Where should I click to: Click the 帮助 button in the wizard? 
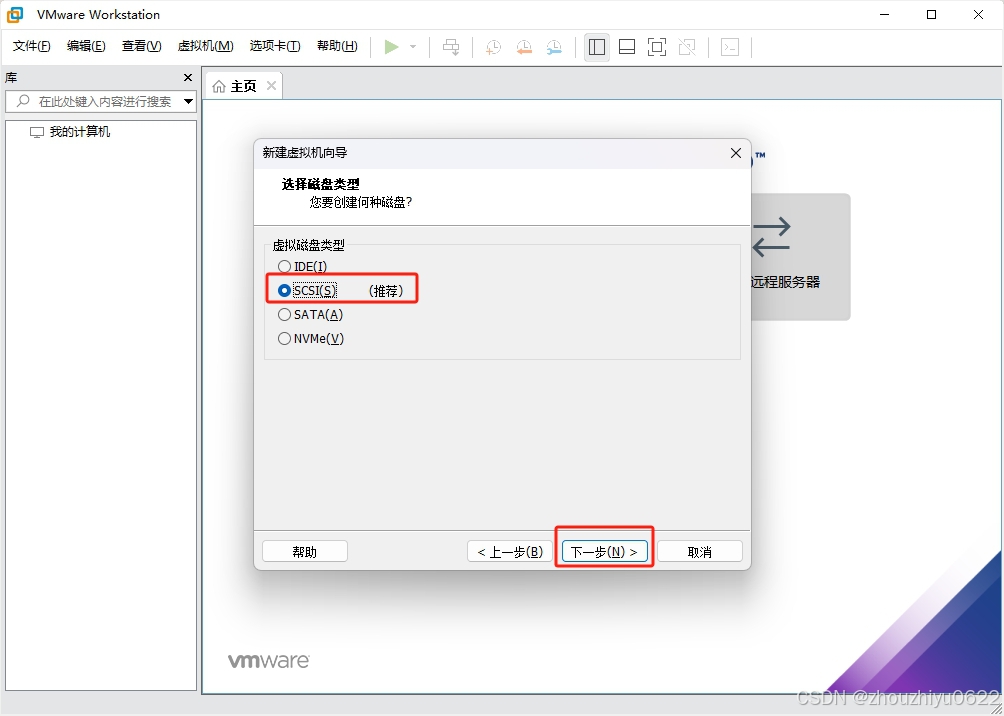pyautogui.click(x=305, y=551)
